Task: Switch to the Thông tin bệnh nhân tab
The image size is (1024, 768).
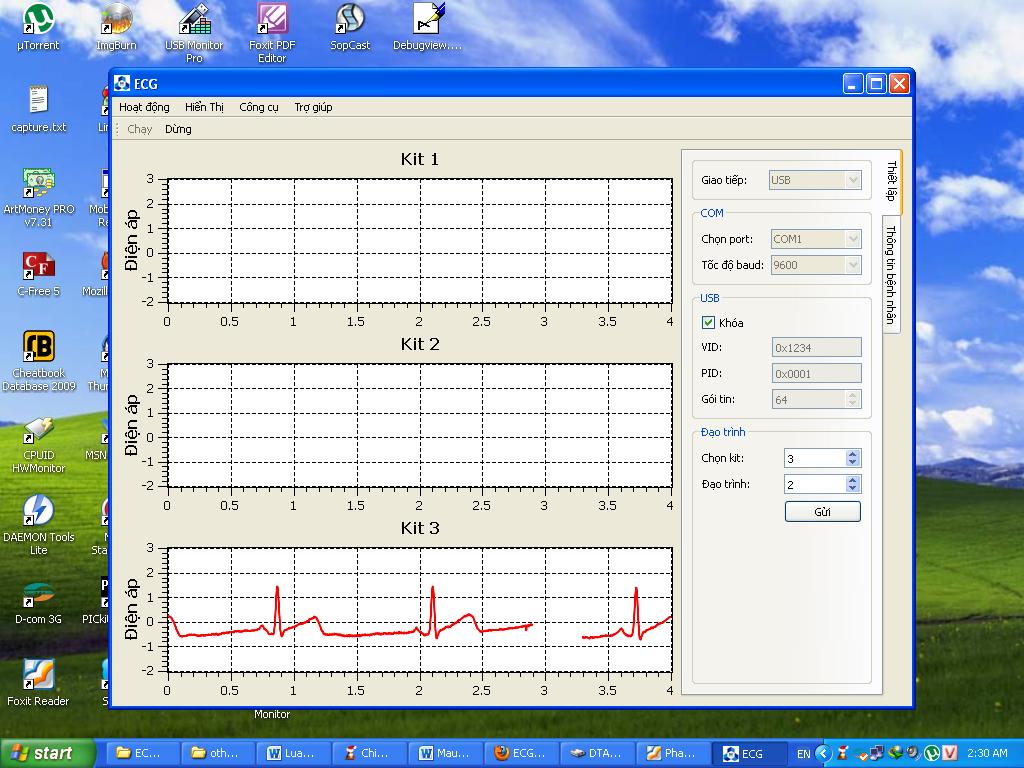Action: (x=891, y=273)
